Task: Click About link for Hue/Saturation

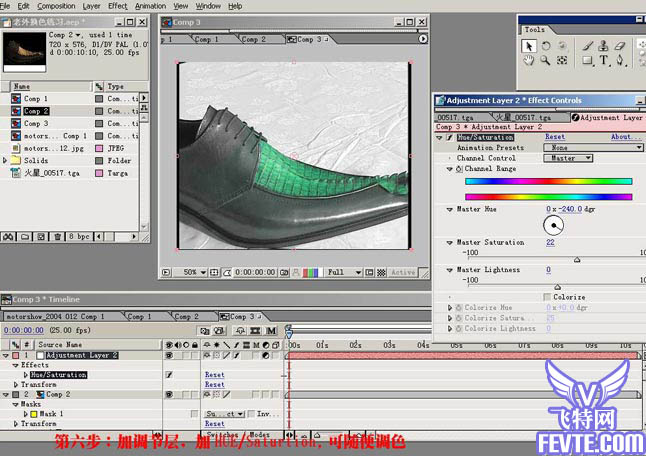Action: [x=626, y=137]
